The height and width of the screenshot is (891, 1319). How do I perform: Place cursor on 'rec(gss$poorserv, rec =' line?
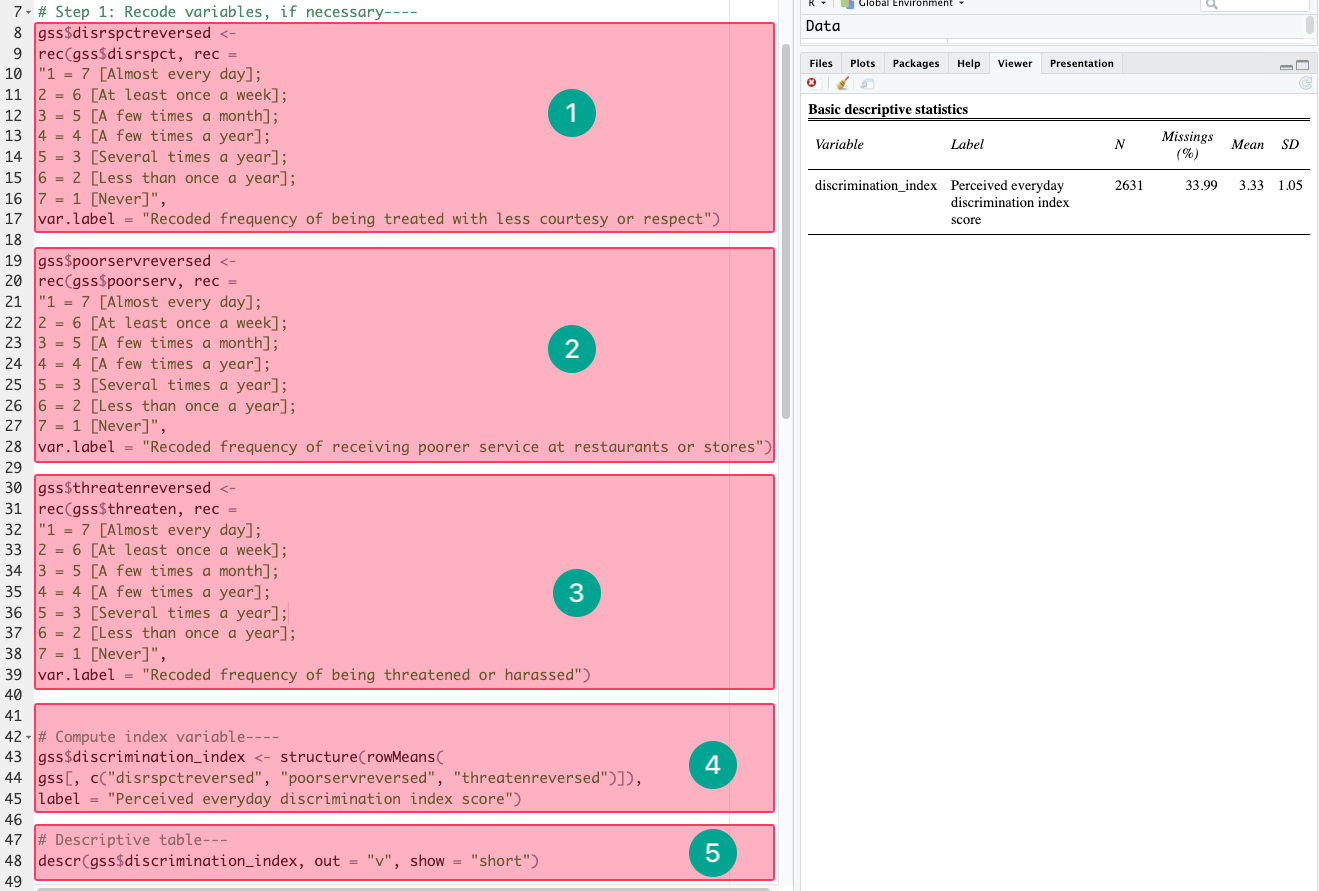click(138, 281)
